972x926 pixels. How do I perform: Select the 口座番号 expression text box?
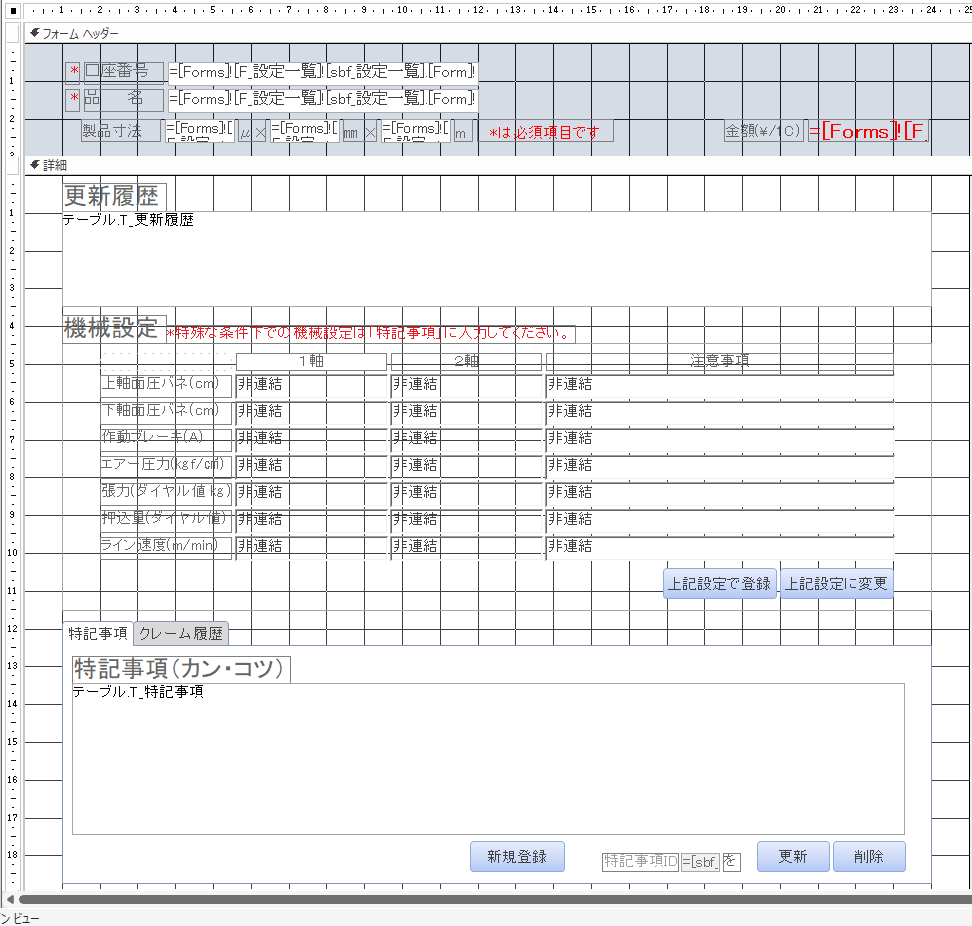coord(322,71)
